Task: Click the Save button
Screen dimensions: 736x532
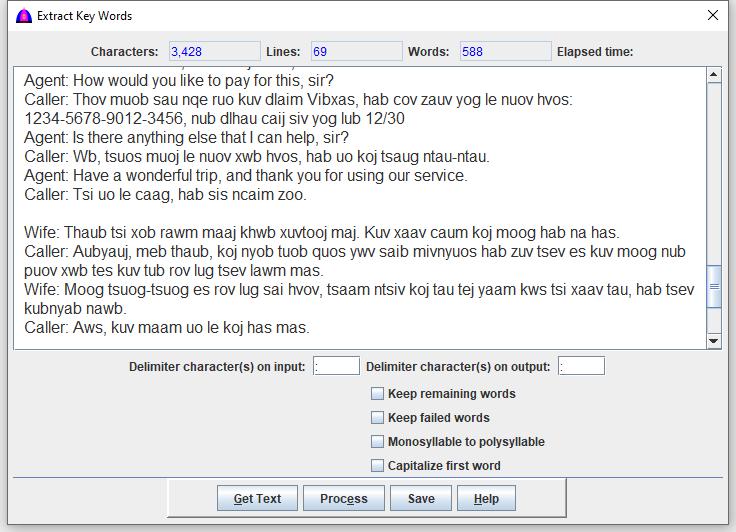Action: 421,499
